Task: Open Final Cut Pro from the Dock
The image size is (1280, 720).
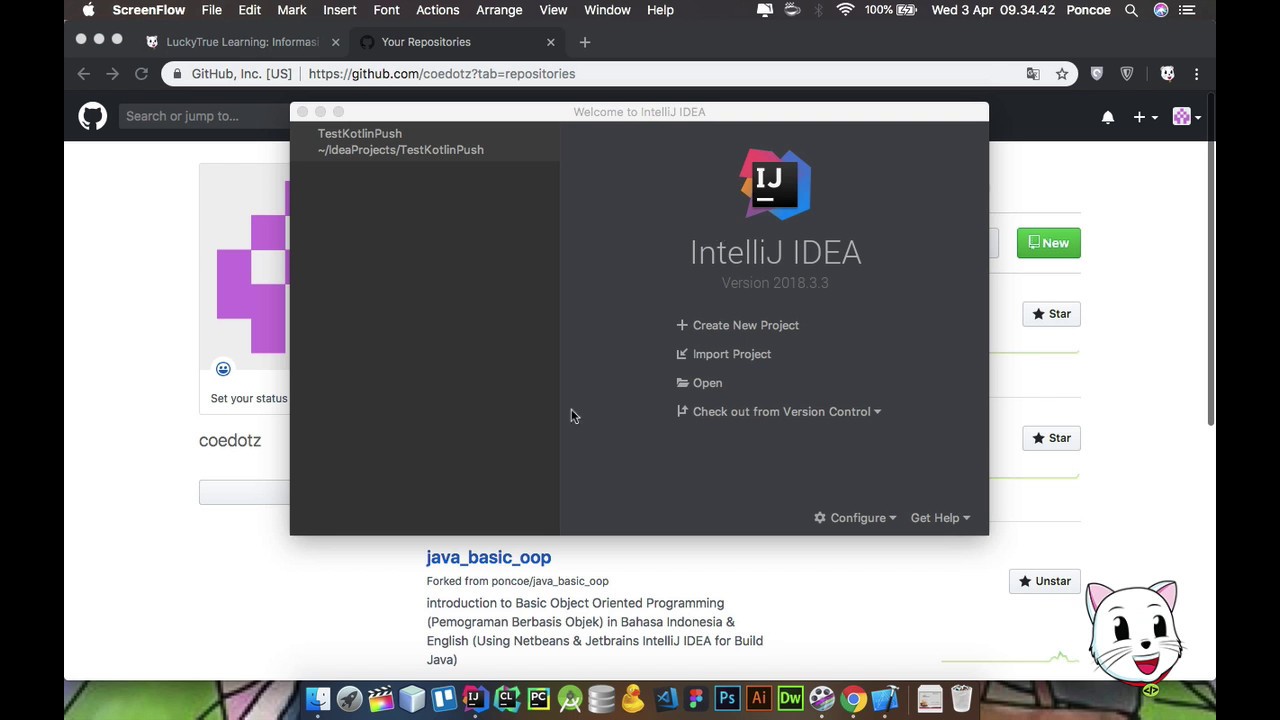Action: coord(381,698)
